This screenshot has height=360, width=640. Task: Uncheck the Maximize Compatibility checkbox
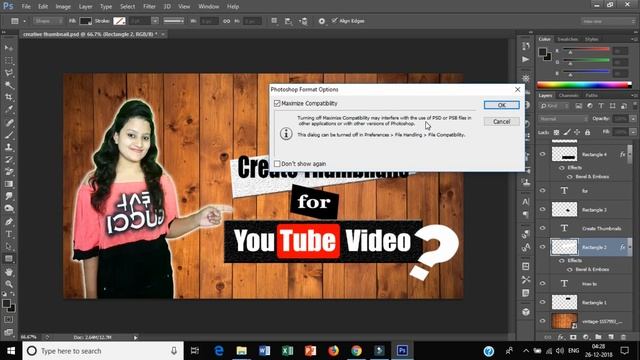tap(277, 103)
